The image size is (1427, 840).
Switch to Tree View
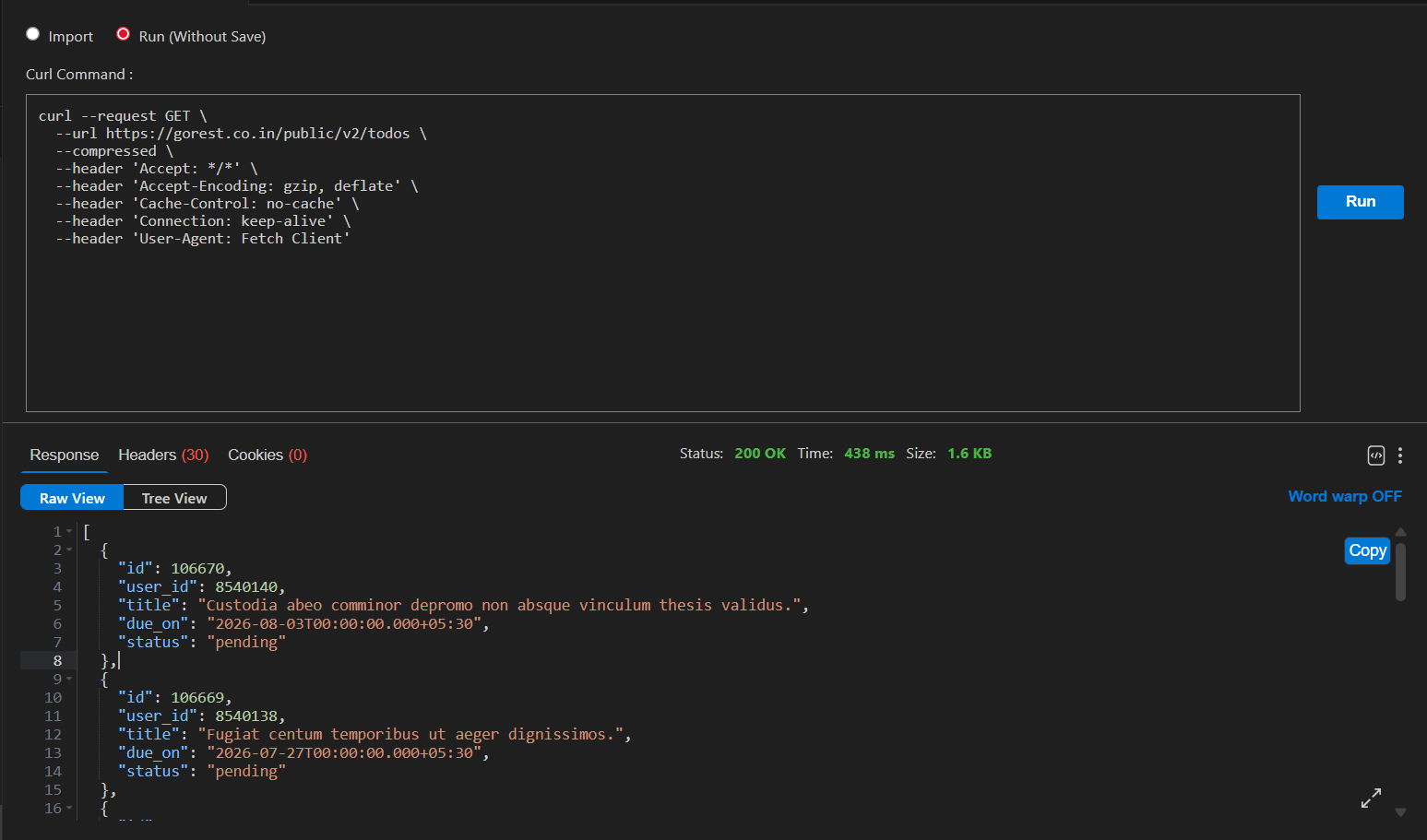coord(174,498)
